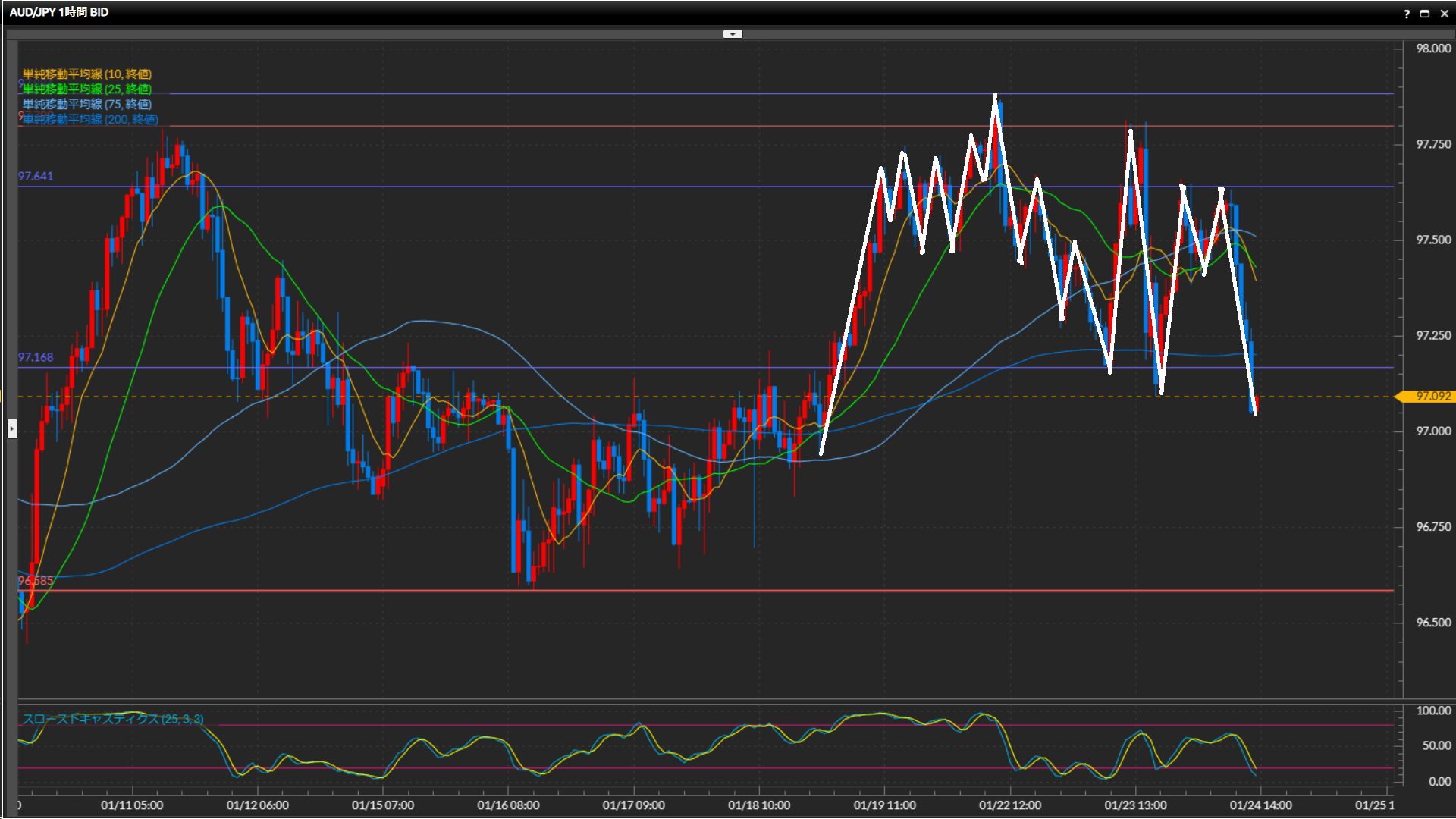
Task: Select the SMA 200 indicator label
Action: pyautogui.click(x=90, y=119)
